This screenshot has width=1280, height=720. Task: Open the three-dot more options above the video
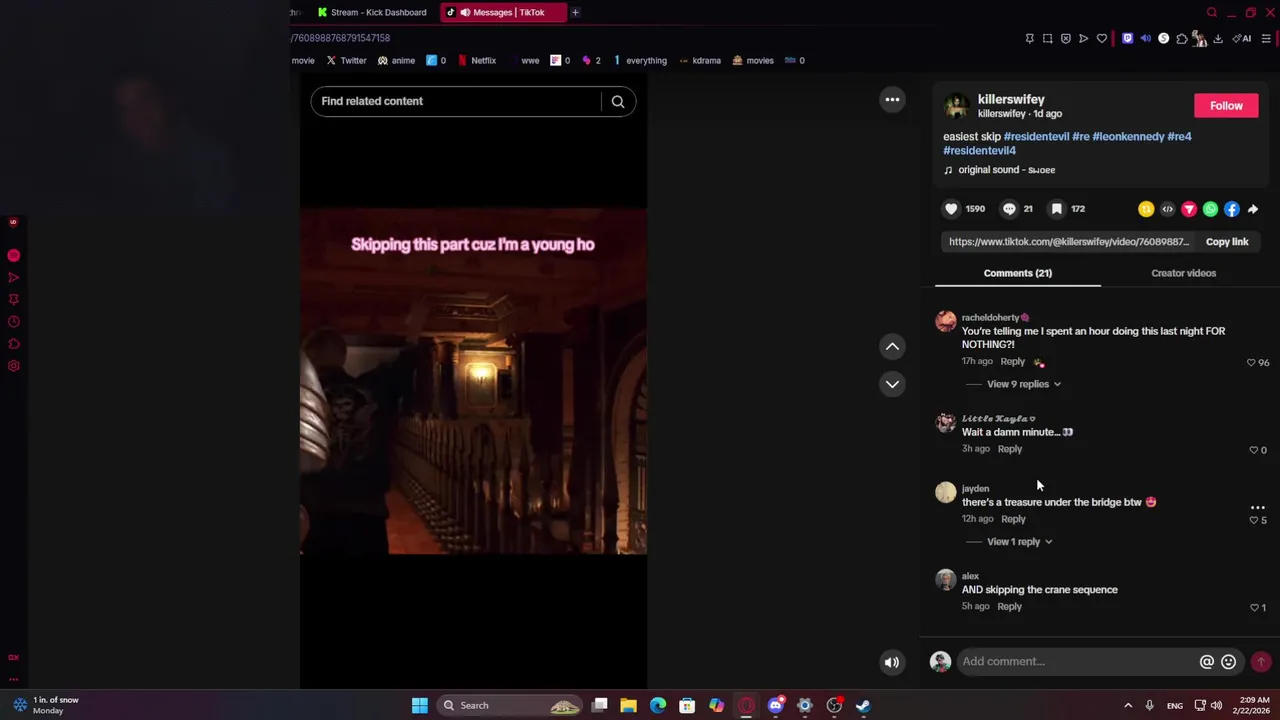[892, 99]
